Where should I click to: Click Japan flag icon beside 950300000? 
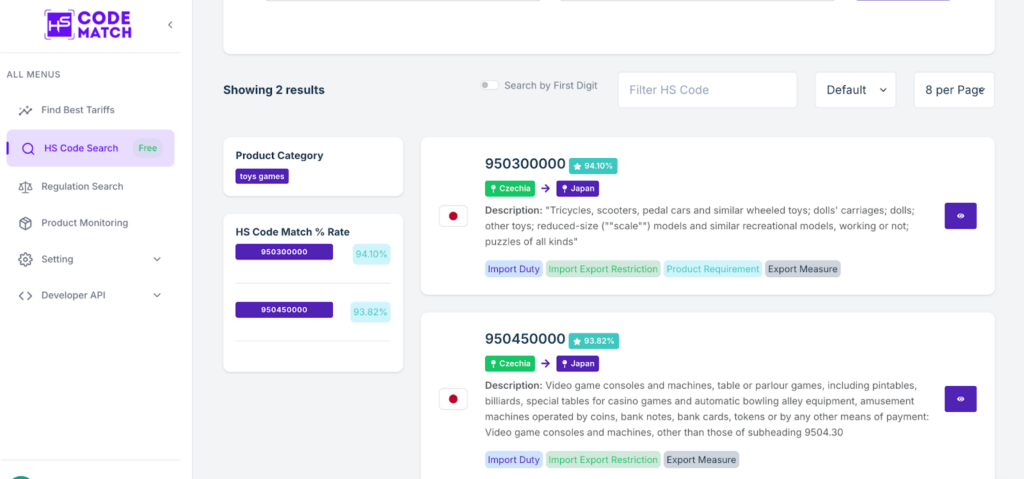click(453, 216)
